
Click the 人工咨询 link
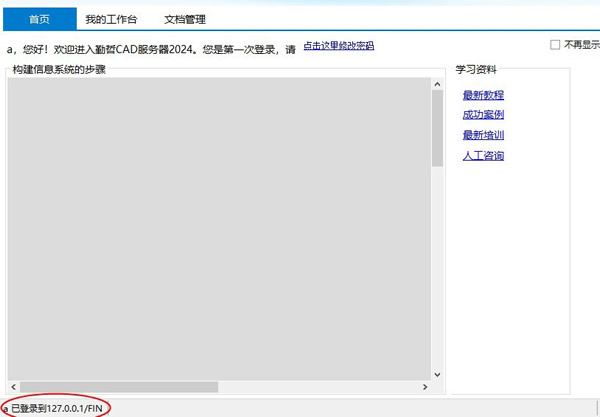[483, 156]
